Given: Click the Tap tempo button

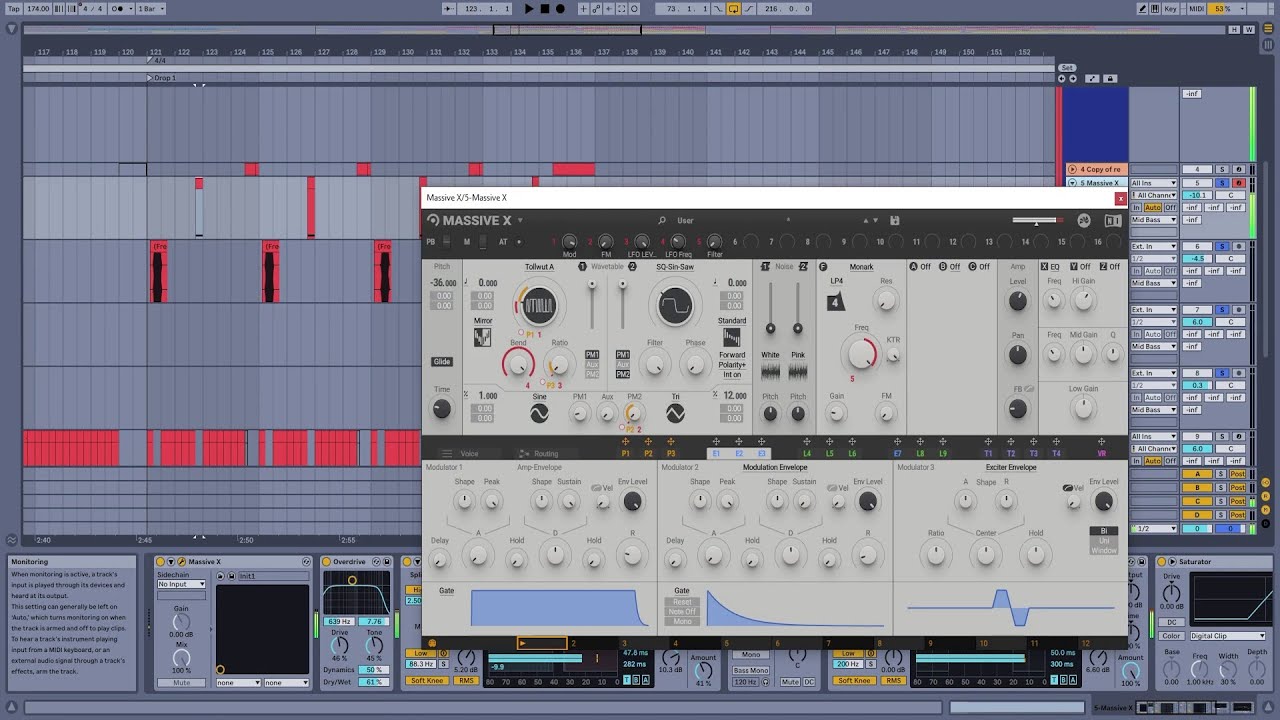Looking at the screenshot, I should point(12,9).
